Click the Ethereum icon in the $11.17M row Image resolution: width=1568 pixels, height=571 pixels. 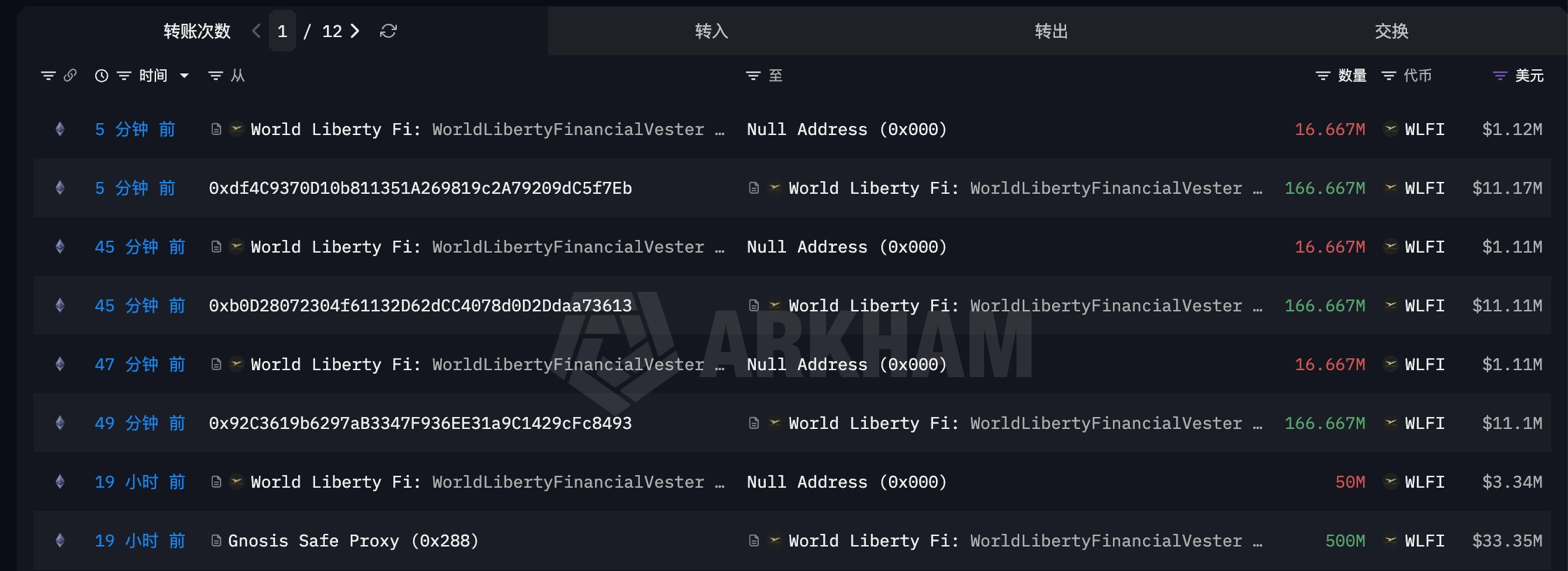click(x=60, y=188)
